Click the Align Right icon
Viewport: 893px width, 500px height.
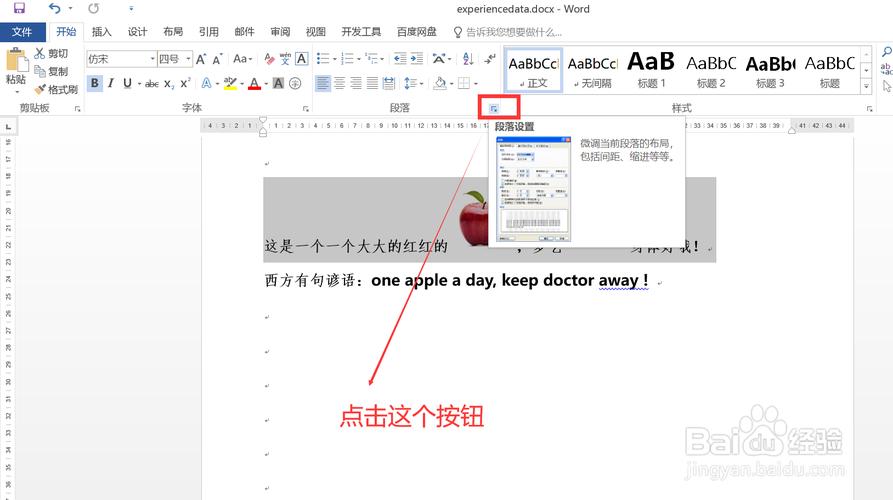click(x=356, y=83)
